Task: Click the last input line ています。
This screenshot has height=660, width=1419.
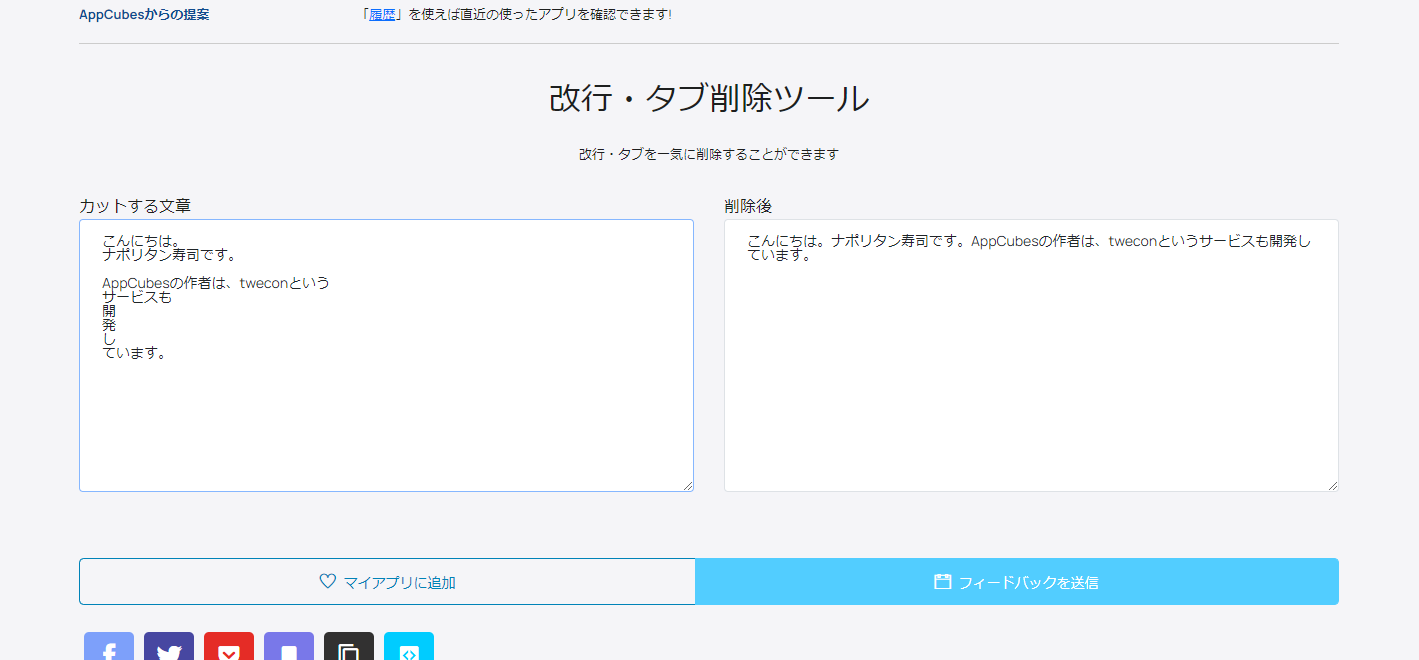Action: pyautogui.click(x=134, y=353)
